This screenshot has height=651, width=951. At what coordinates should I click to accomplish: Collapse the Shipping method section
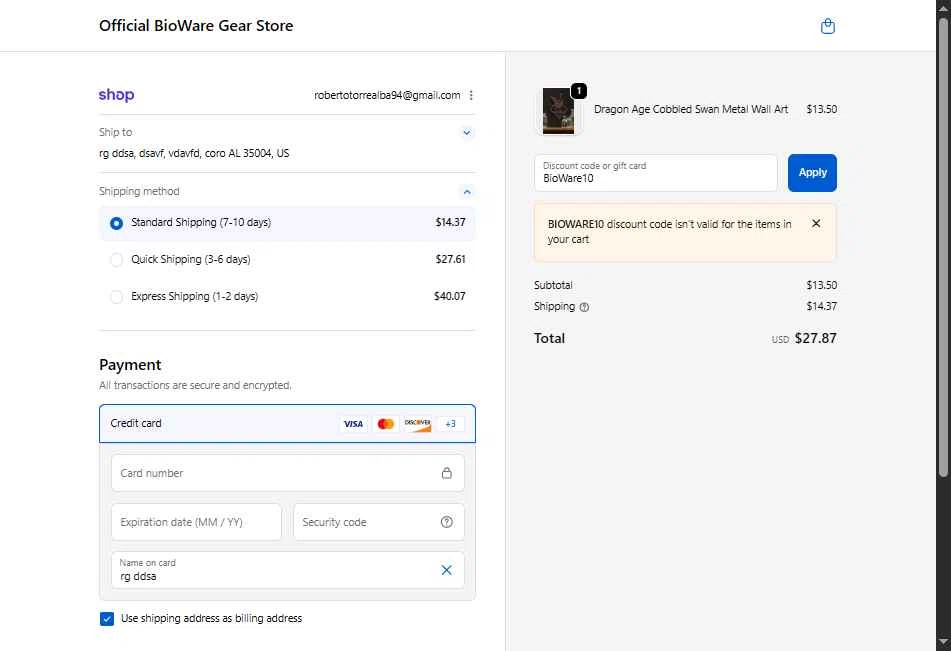466,192
